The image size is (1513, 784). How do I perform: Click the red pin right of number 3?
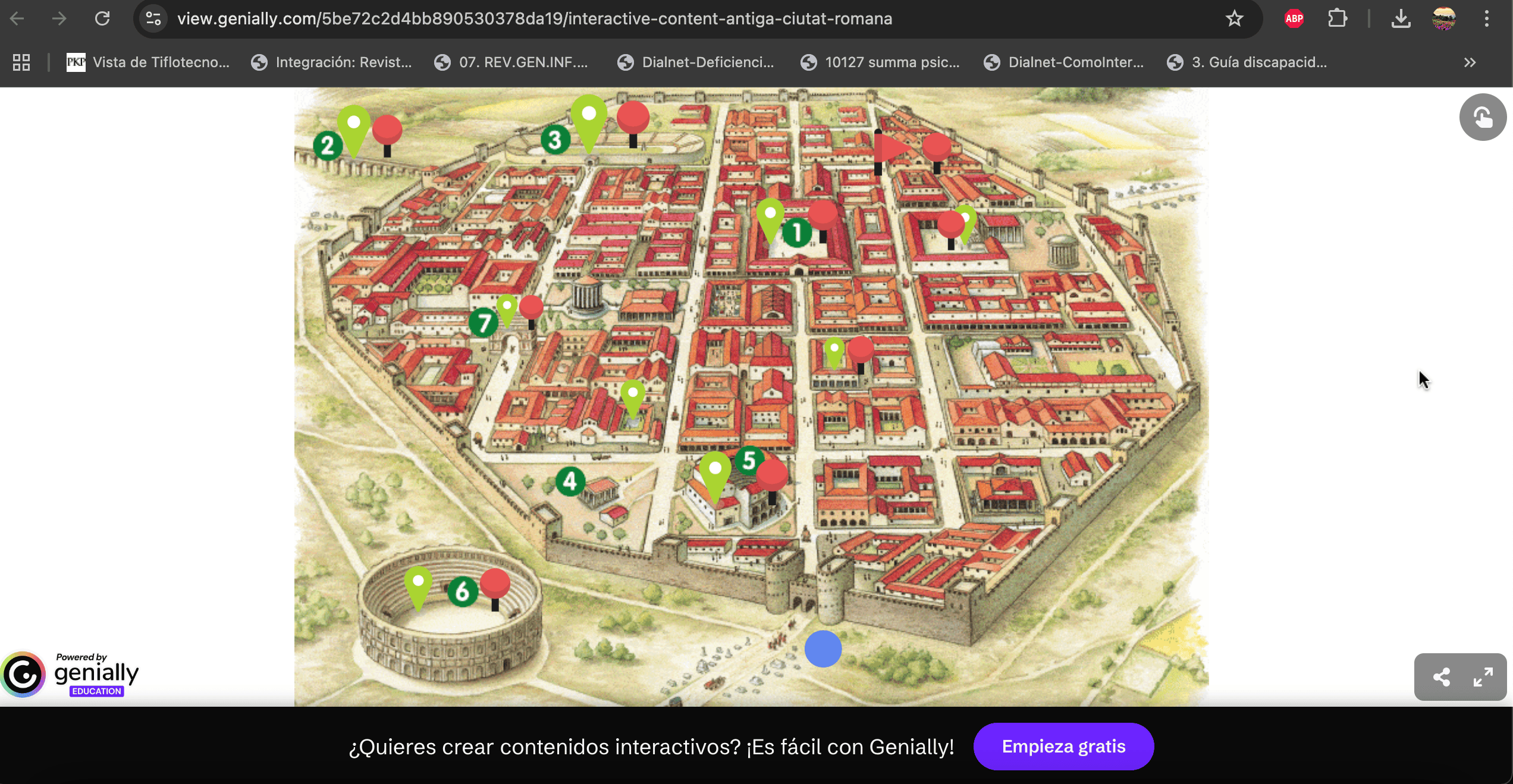[x=633, y=123]
